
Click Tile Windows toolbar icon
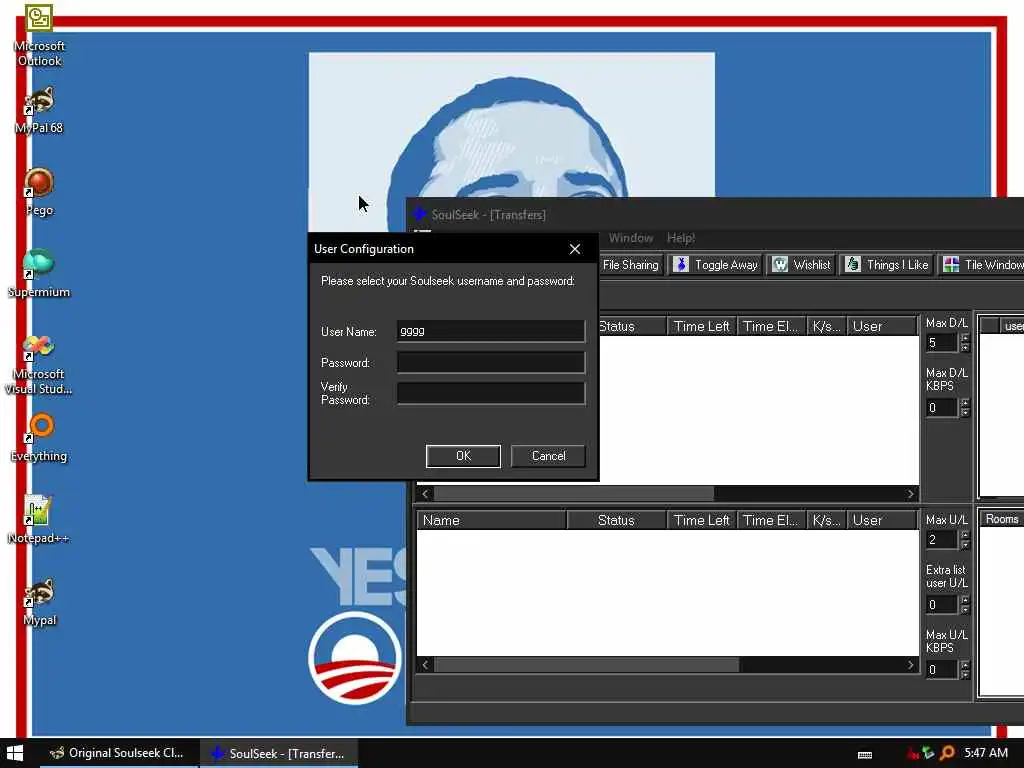952,264
